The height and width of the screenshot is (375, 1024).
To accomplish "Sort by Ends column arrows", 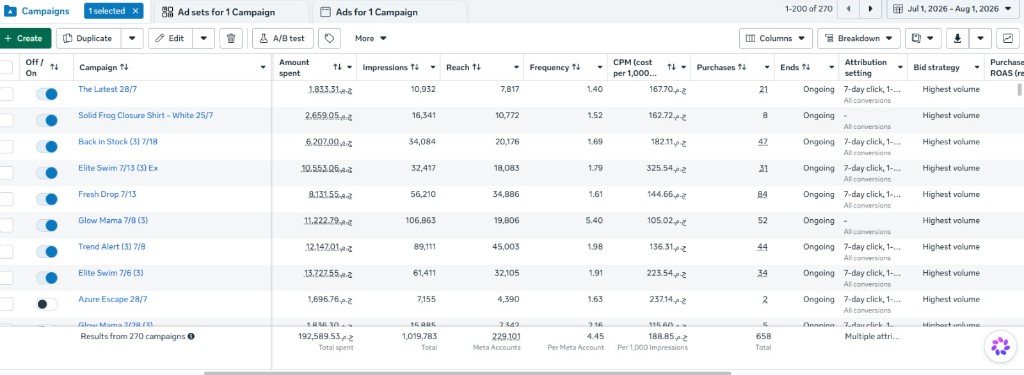I will tap(806, 67).
